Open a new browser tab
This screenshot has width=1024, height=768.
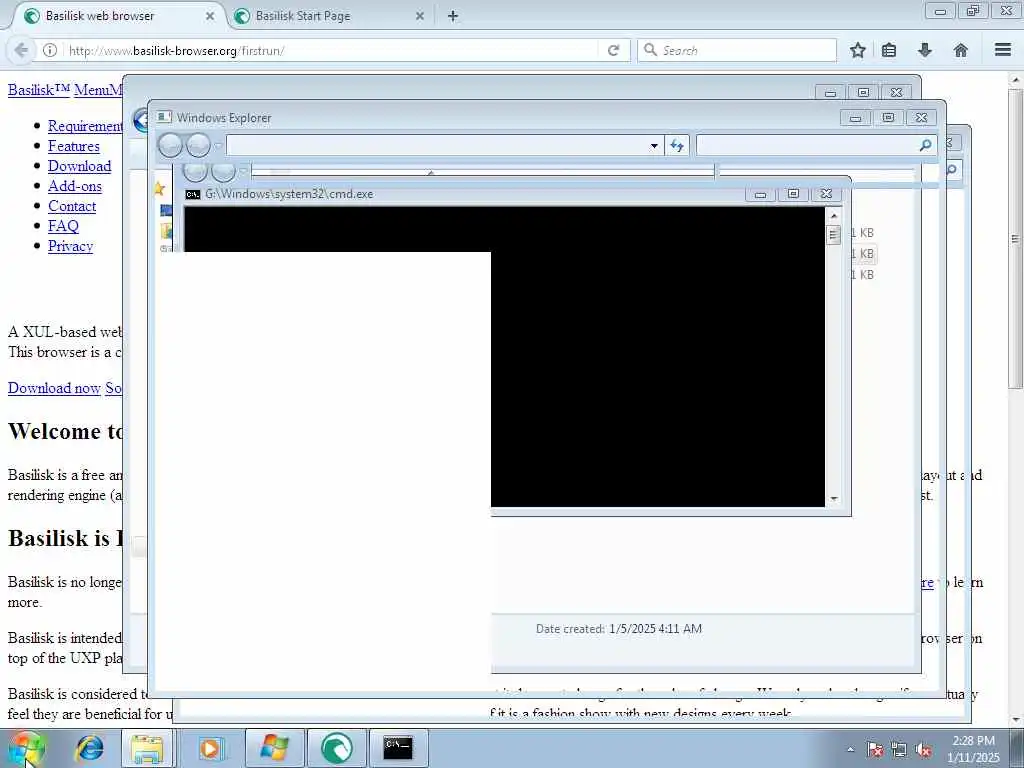pyautogui.click(x=453, y=16)
